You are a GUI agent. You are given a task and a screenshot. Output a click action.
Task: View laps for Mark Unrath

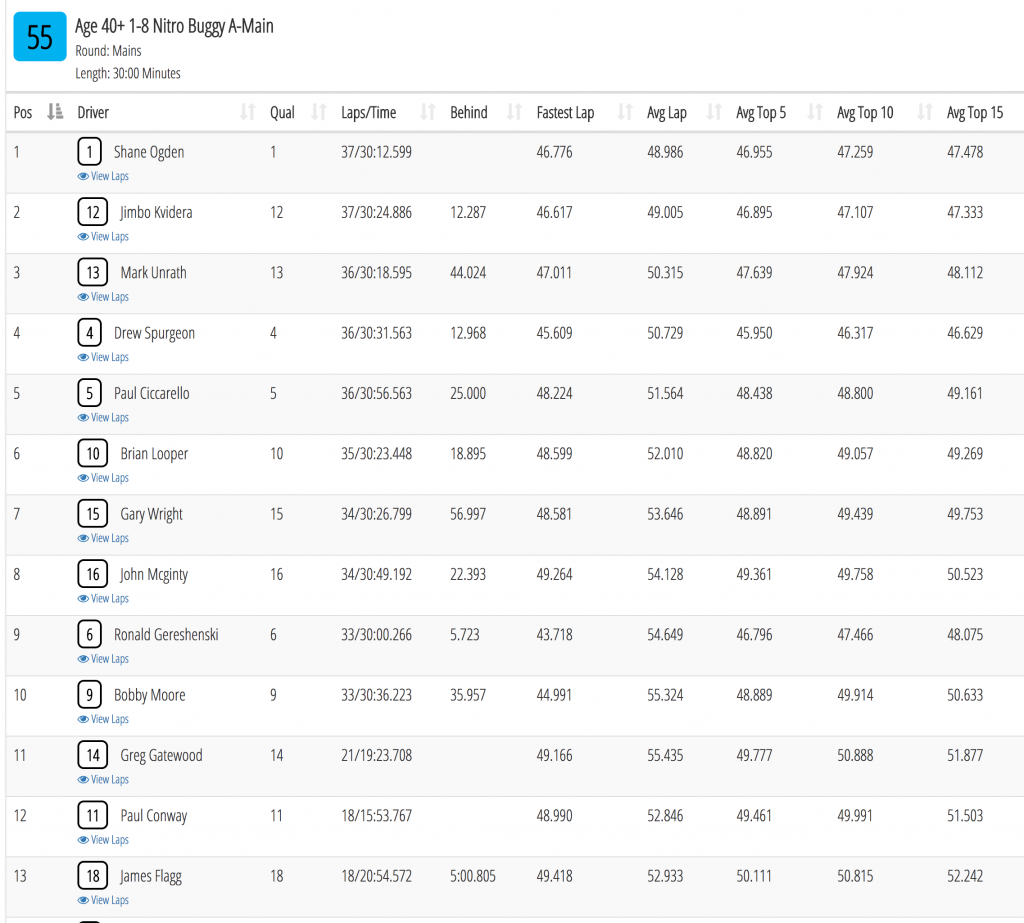103,297
